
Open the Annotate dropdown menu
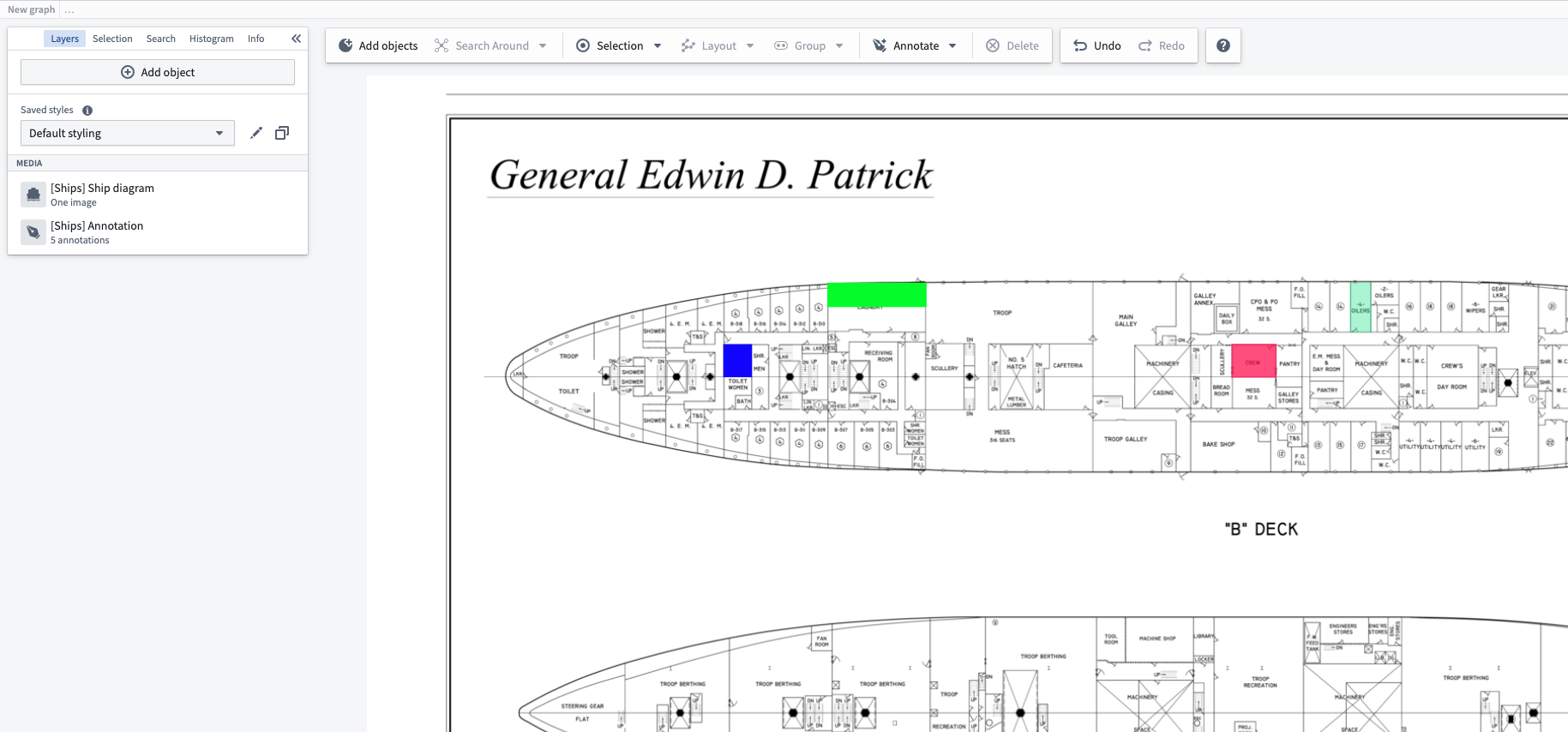click(952, 45)
